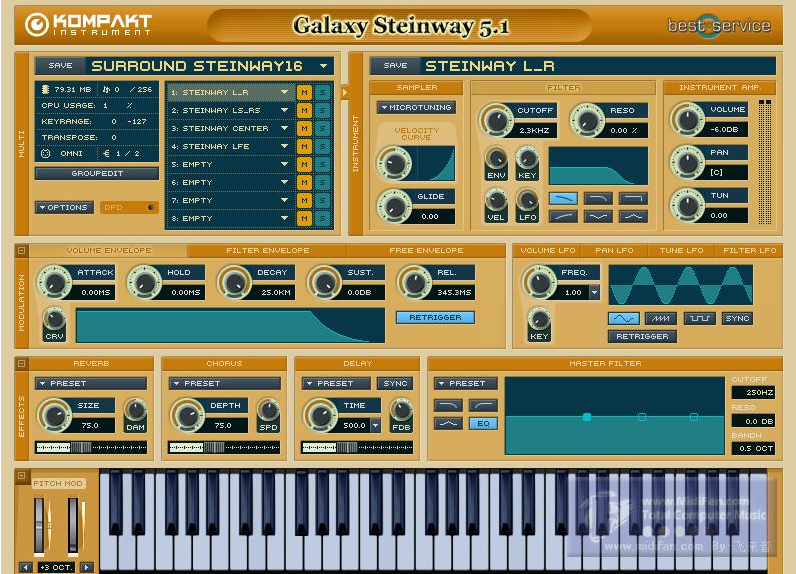Screen dimensions: 796x574
Task: Open the Tune LFO tab
Action: [681, 250]
